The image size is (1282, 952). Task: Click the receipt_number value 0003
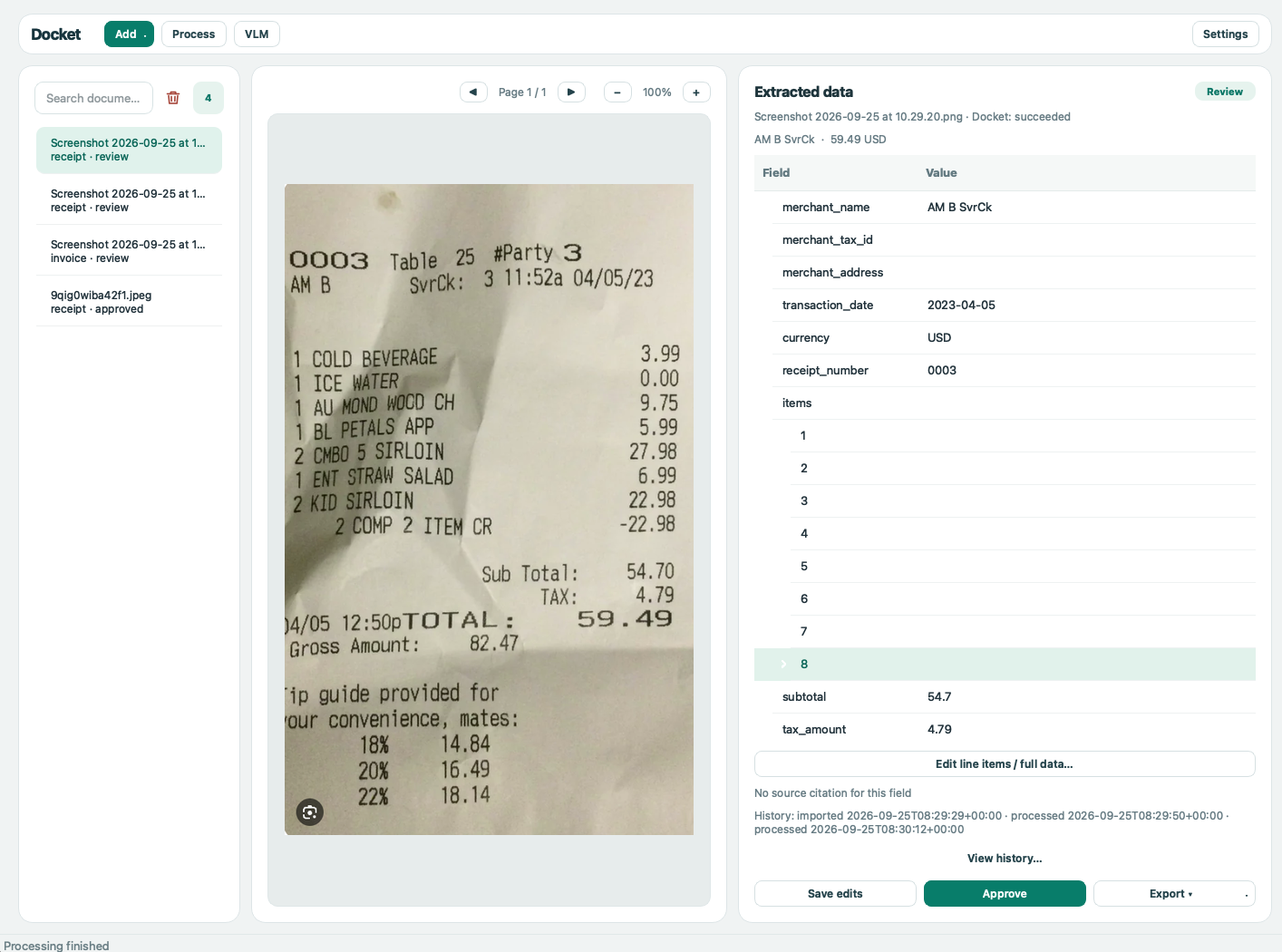[x=942, y=371]
